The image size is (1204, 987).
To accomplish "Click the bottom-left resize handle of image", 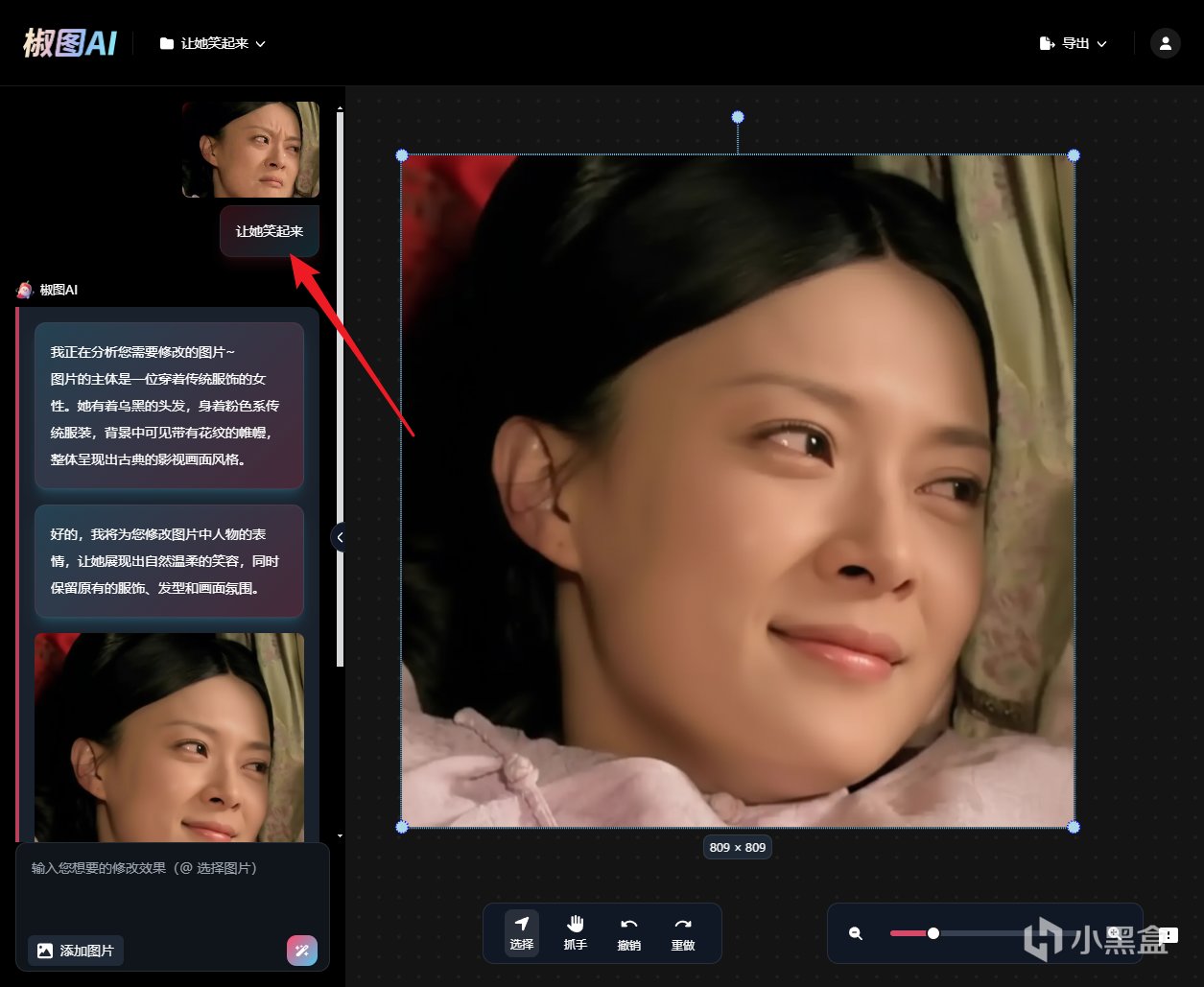I will (402, 827).
